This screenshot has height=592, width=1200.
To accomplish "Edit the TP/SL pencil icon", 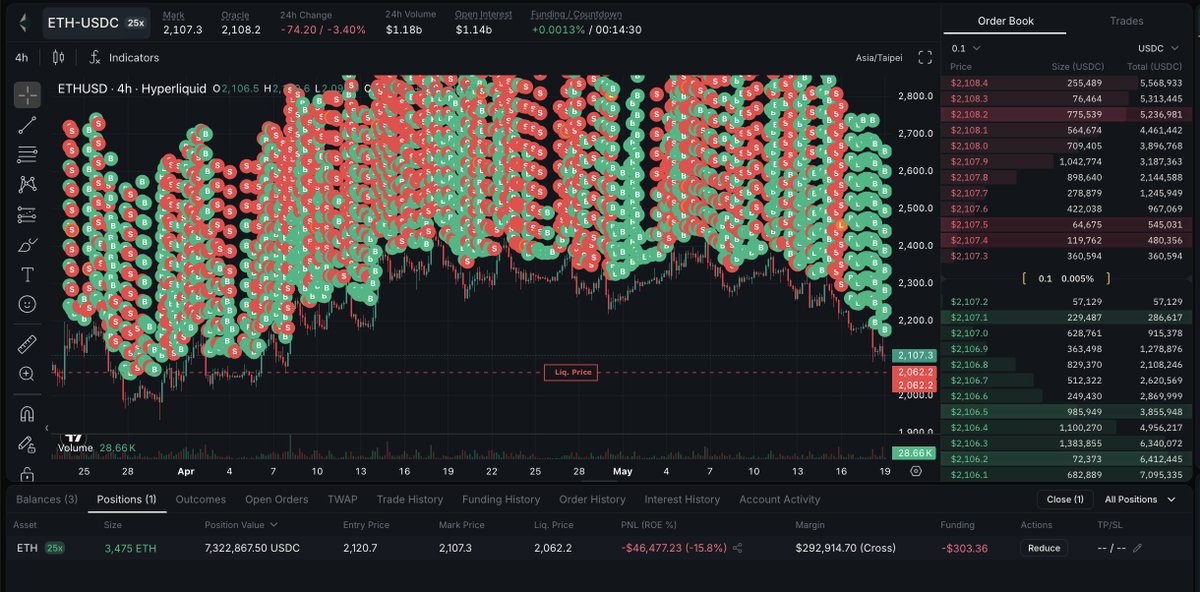I will pos(1137,548).
